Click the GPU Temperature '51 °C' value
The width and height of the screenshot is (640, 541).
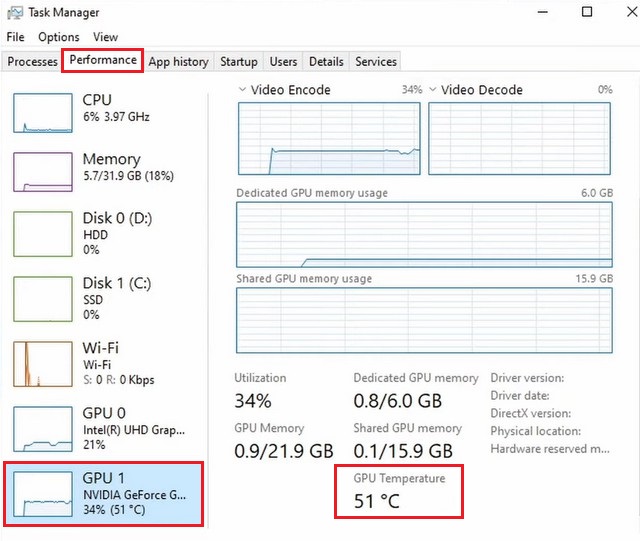(x=377, y=501)
